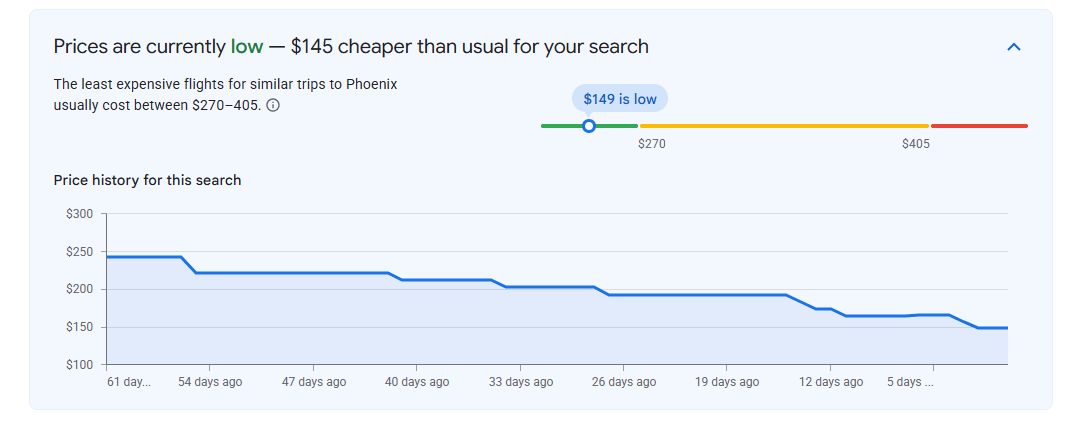The width and height of the screenshot is (1088, 425).
Task: Click the "Price history for this search" heading
Action: (x=147, y=181)
